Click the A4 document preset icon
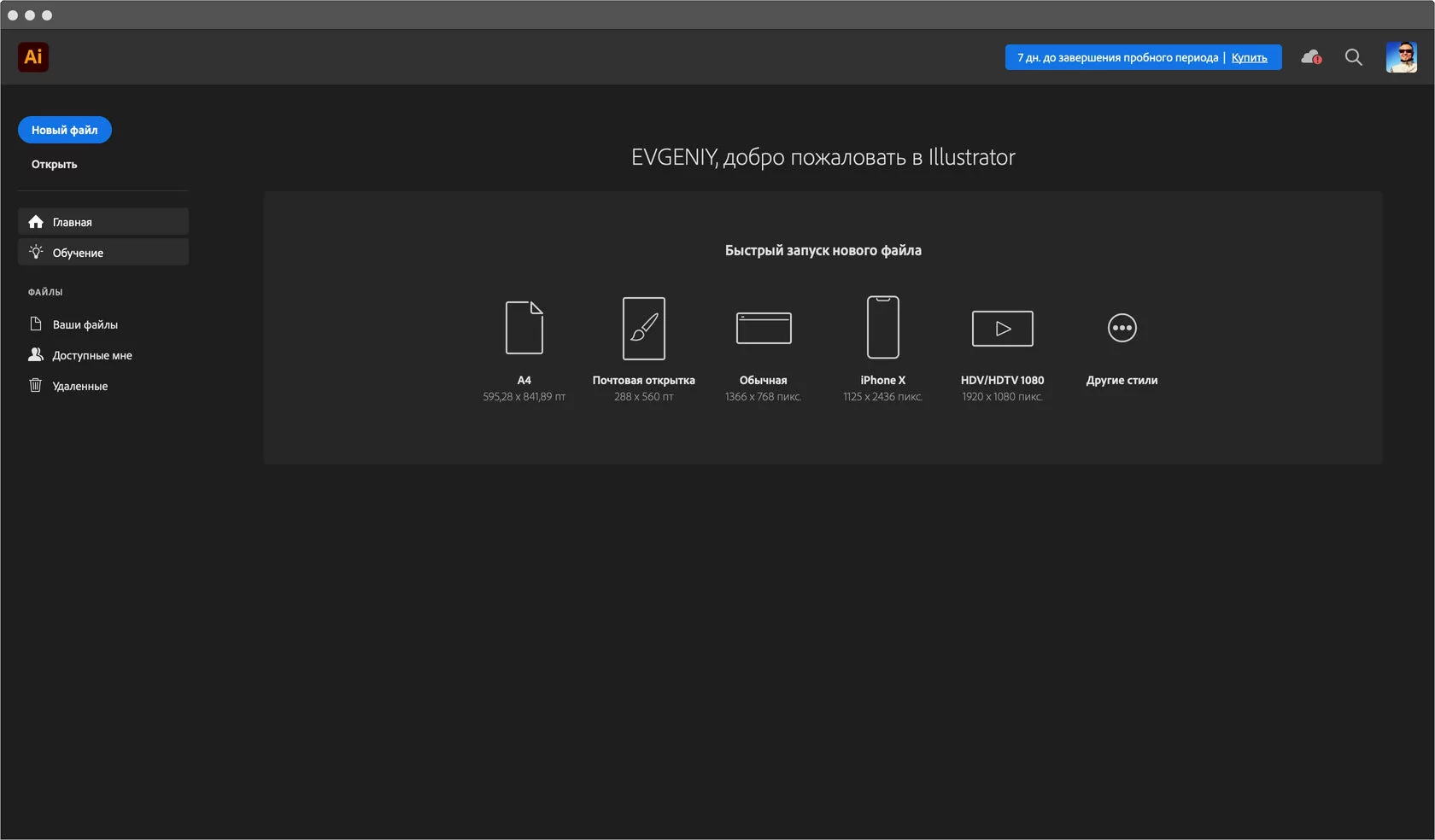The width and height of the screenshot is (1435, 840). coord(524,328)
